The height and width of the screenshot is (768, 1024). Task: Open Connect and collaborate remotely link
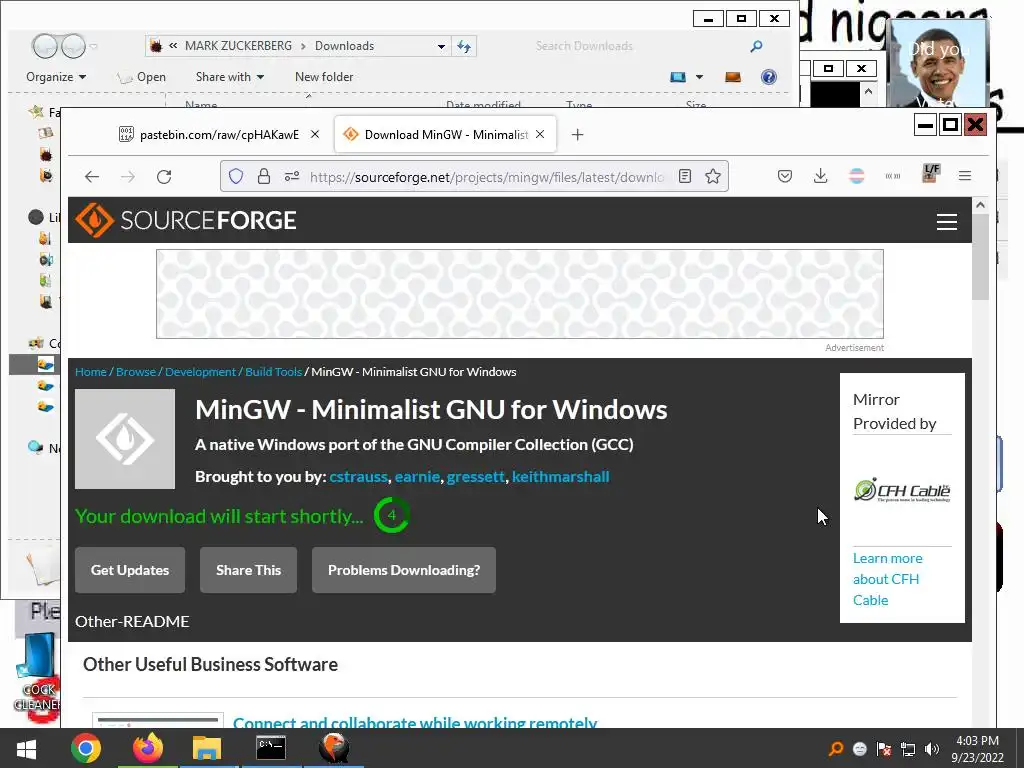415,722
